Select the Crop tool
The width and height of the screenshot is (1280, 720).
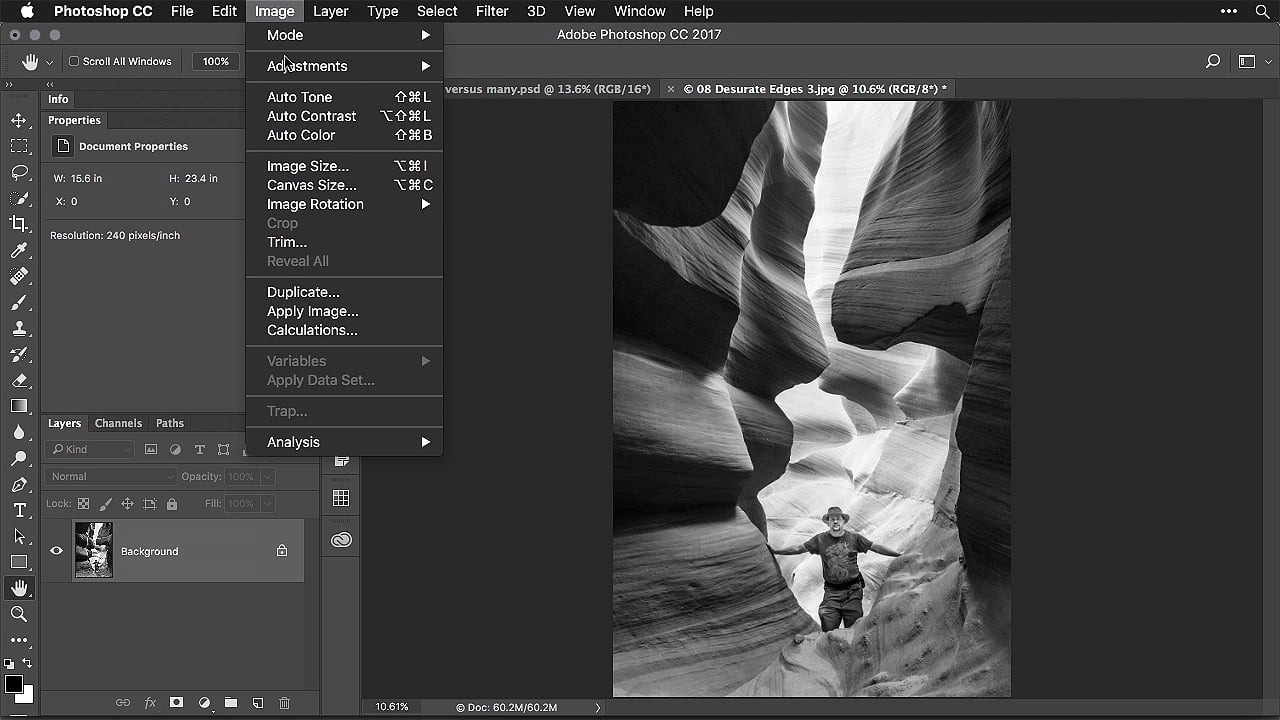[19, 224]
